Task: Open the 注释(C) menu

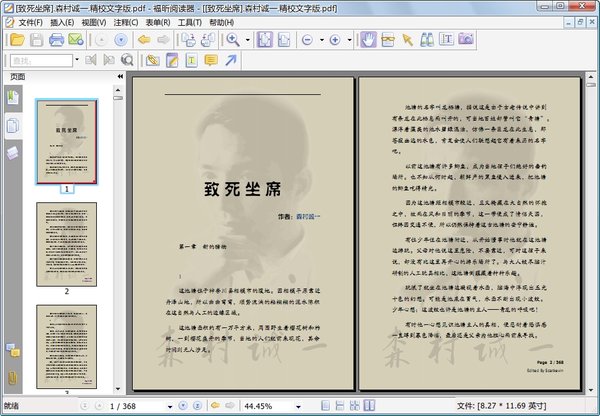Action: [x=126, y=23]
